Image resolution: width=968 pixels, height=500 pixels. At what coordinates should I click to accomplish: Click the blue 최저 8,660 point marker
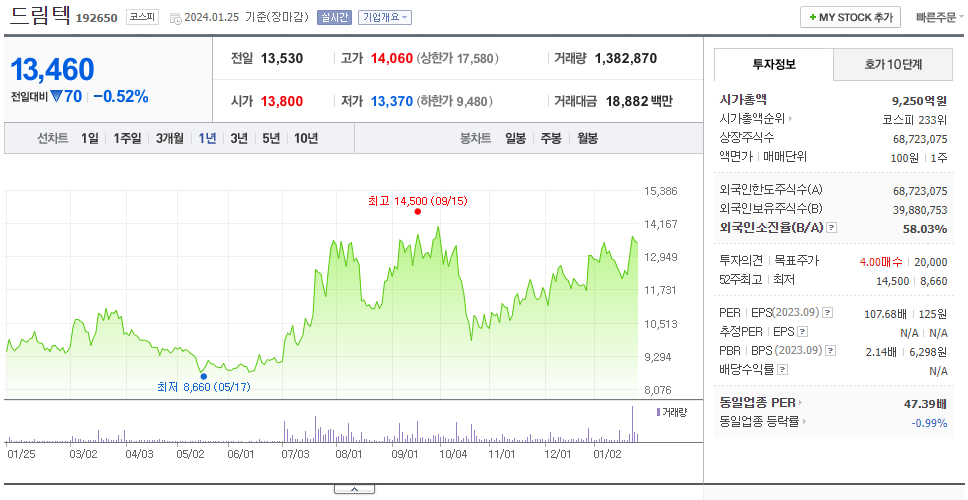coord(204,376)
